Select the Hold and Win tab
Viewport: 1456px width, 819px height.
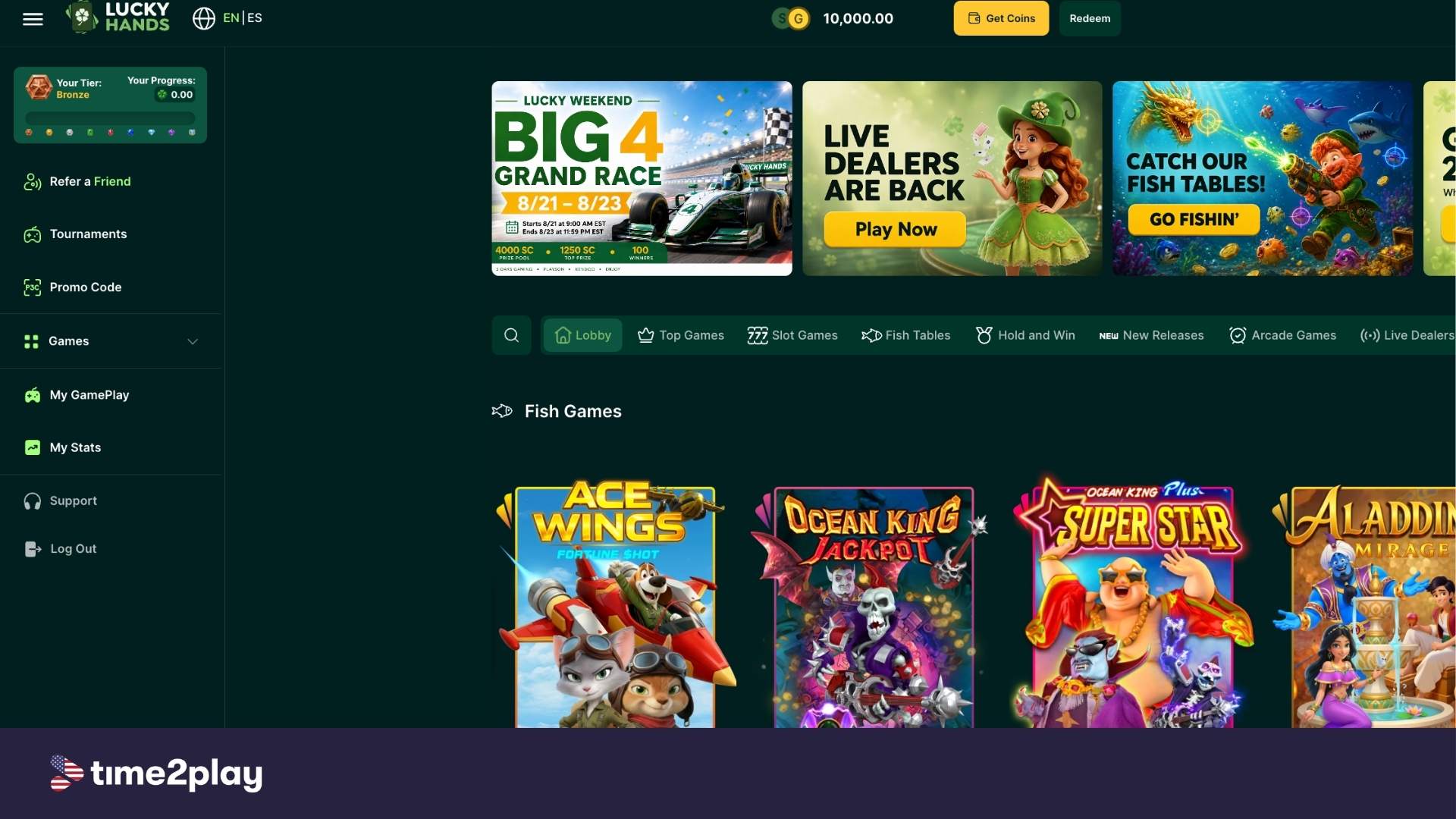point(1025,335)
